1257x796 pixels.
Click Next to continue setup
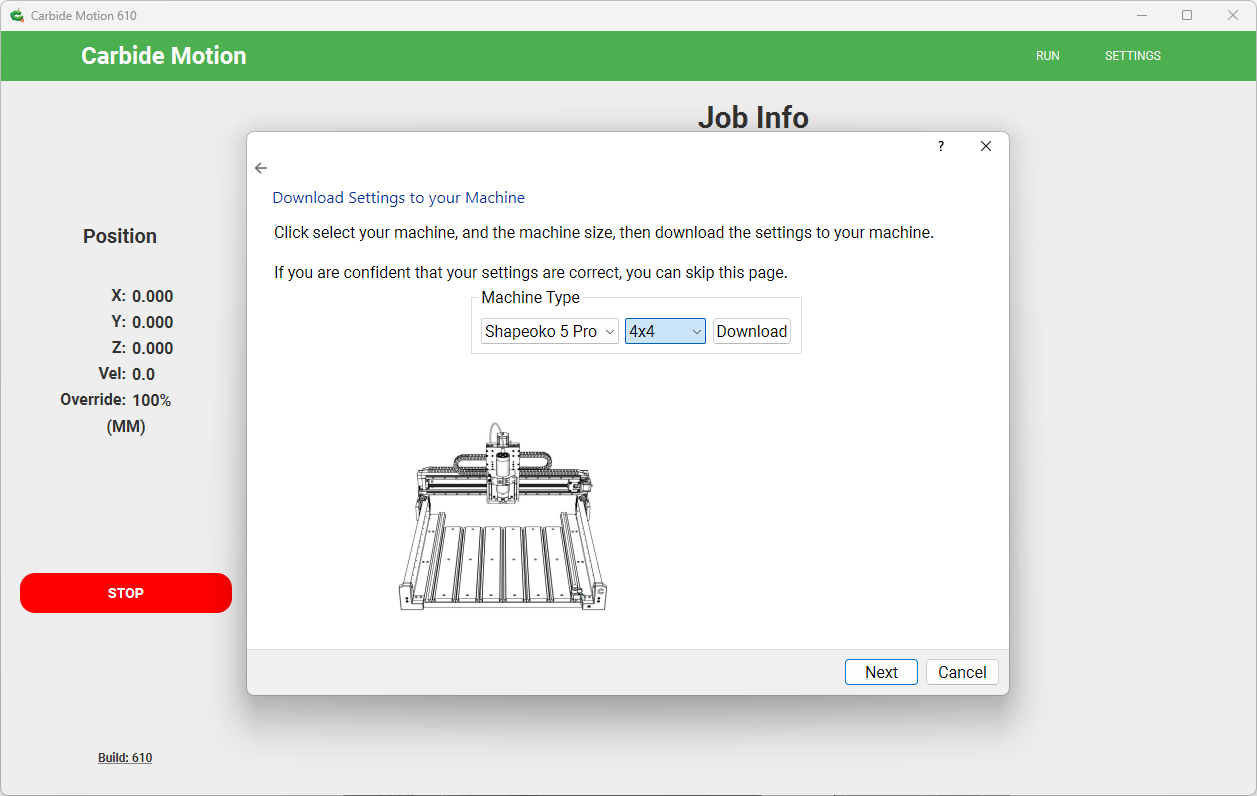[881, 672]
